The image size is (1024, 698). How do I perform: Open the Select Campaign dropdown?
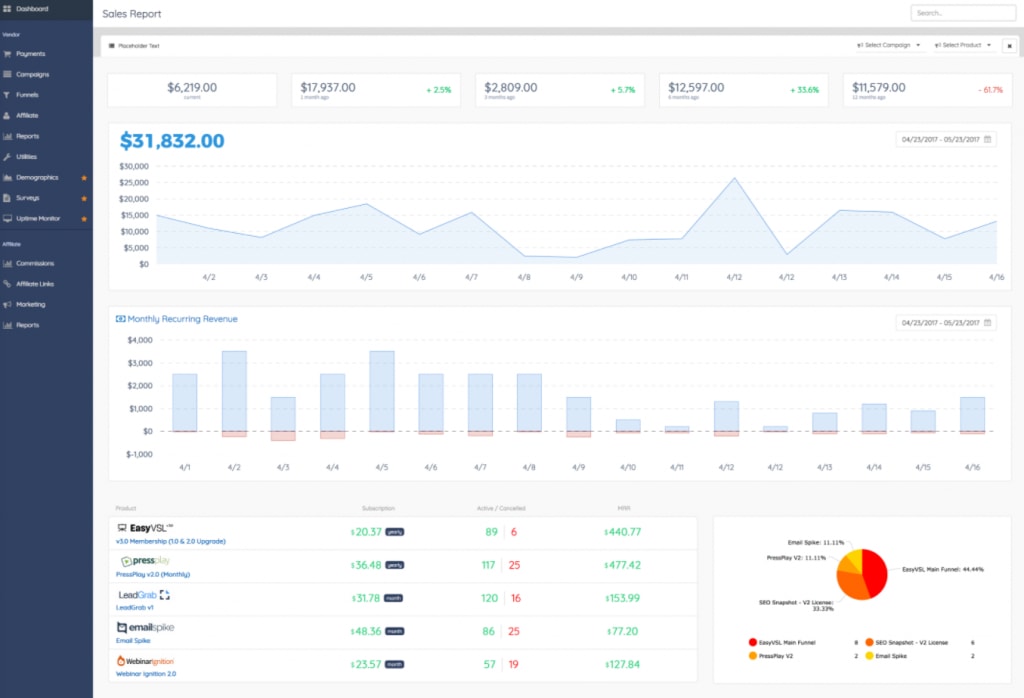pyautogui.click(x=888, y=46)
